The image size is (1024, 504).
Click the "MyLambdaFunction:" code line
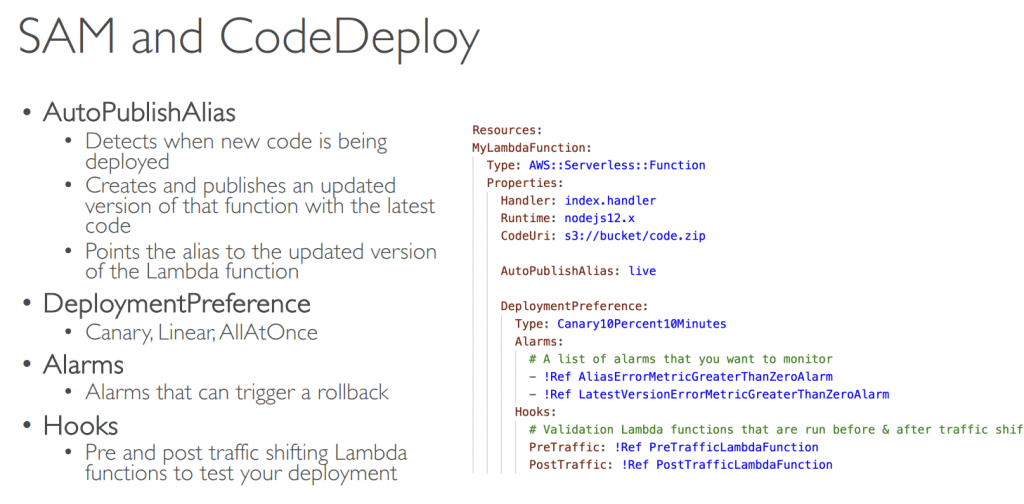coord(532,148)
